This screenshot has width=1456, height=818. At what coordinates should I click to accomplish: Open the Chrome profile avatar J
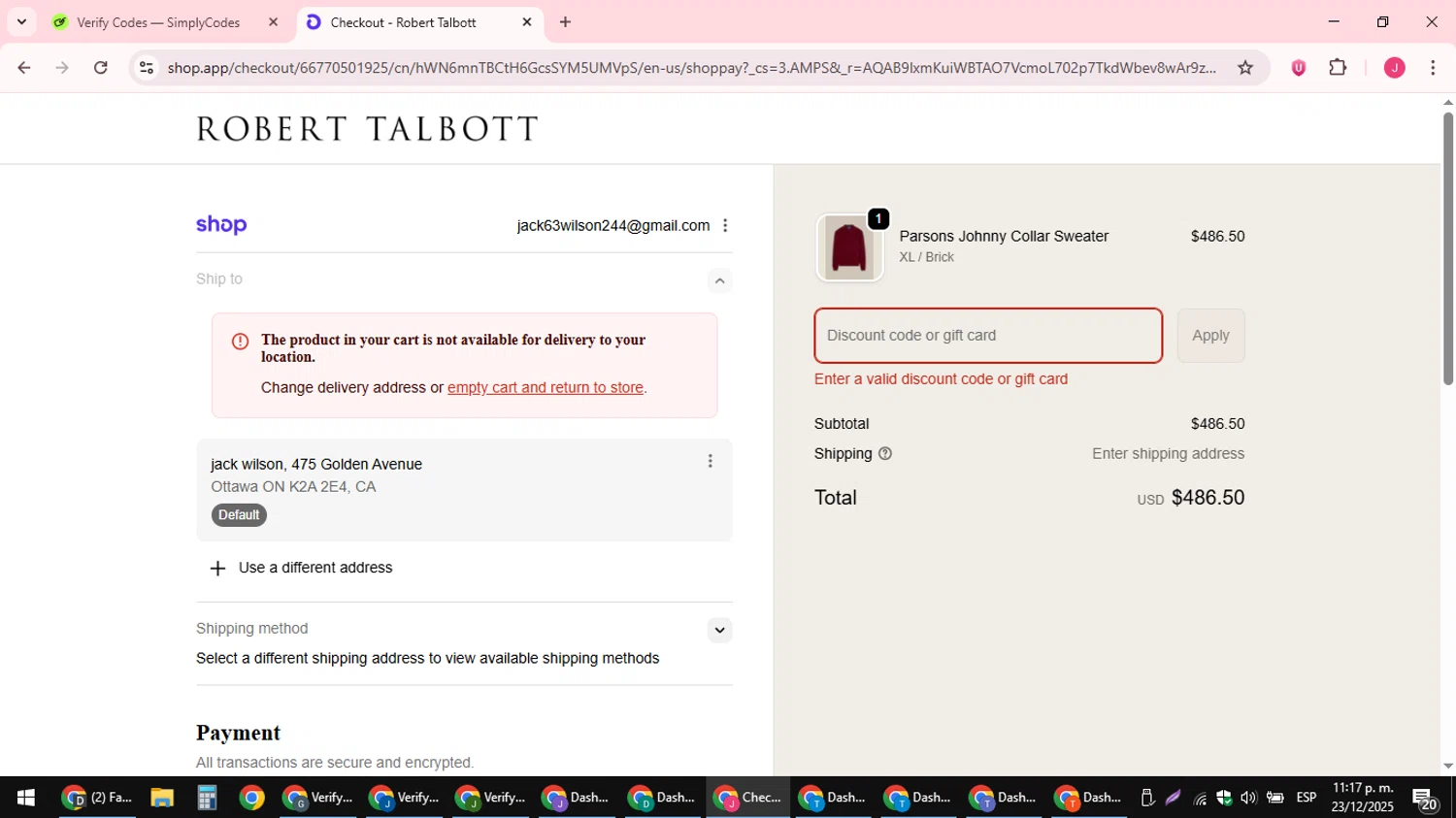tap(1395, 68)
